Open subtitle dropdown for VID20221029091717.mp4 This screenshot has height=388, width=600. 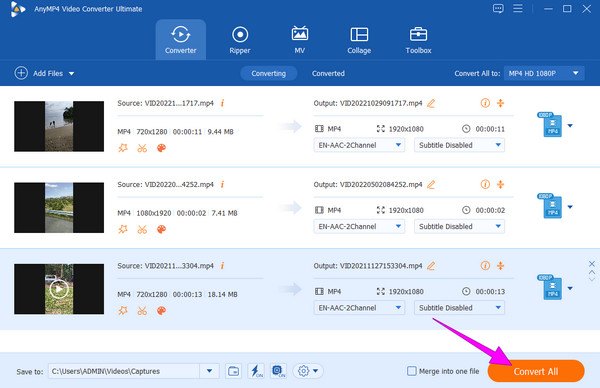point(459,145)
